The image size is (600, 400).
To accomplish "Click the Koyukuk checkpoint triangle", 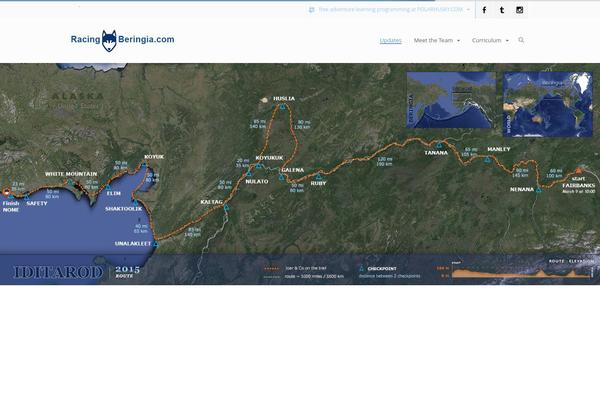I will [x=259, y=166].
